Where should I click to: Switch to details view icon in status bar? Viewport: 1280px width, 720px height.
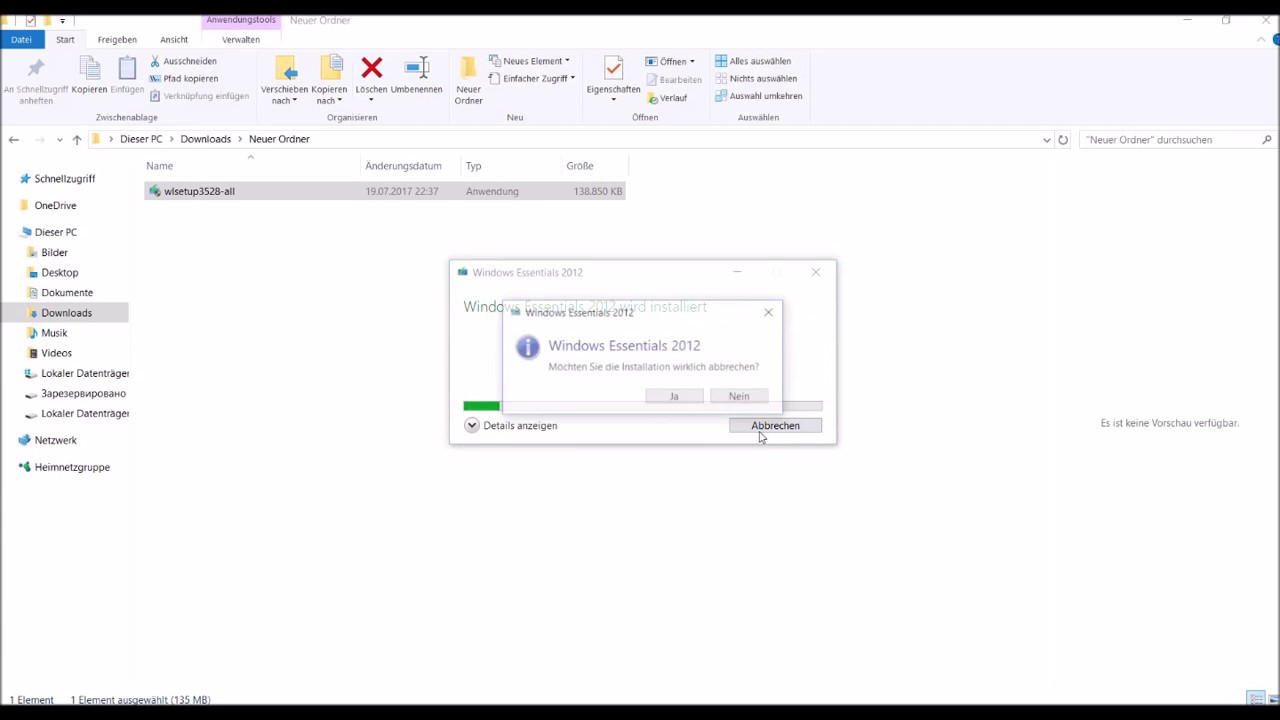(x=1255, y=698)
